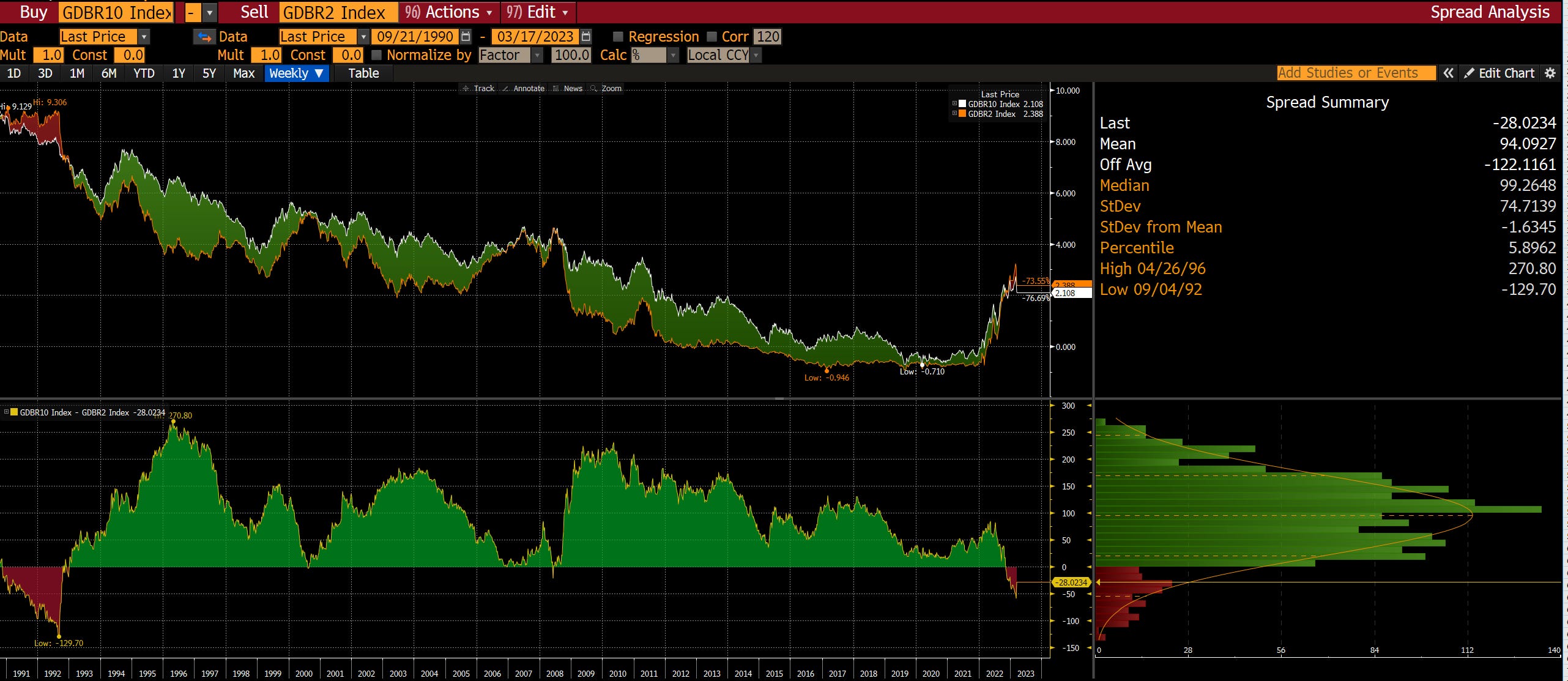Click the spread operator minus field
The image size is (1568, 681).
[x=192, y=12]
